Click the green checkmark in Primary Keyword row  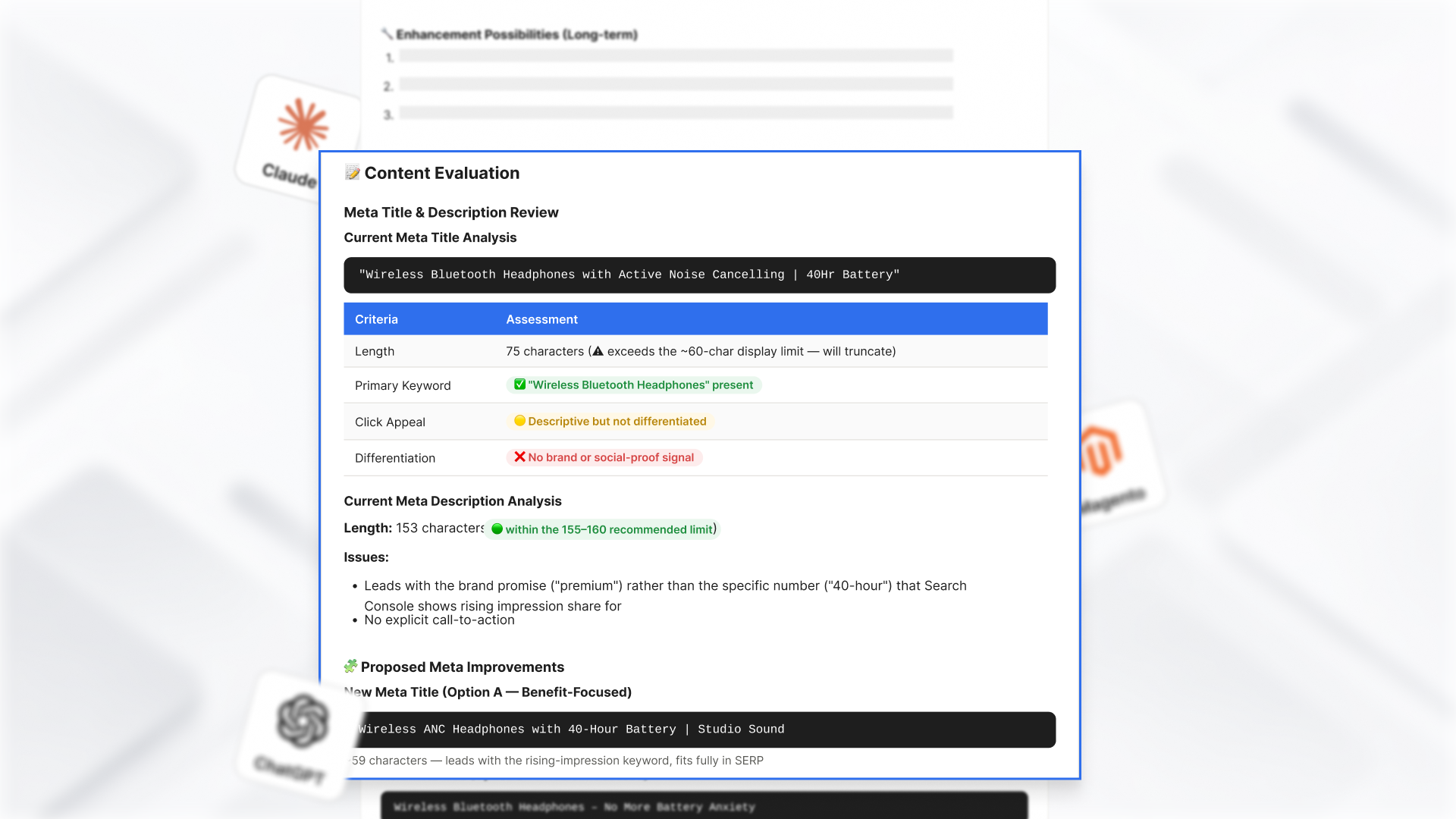pyautogui.click(x=519, y=384)
